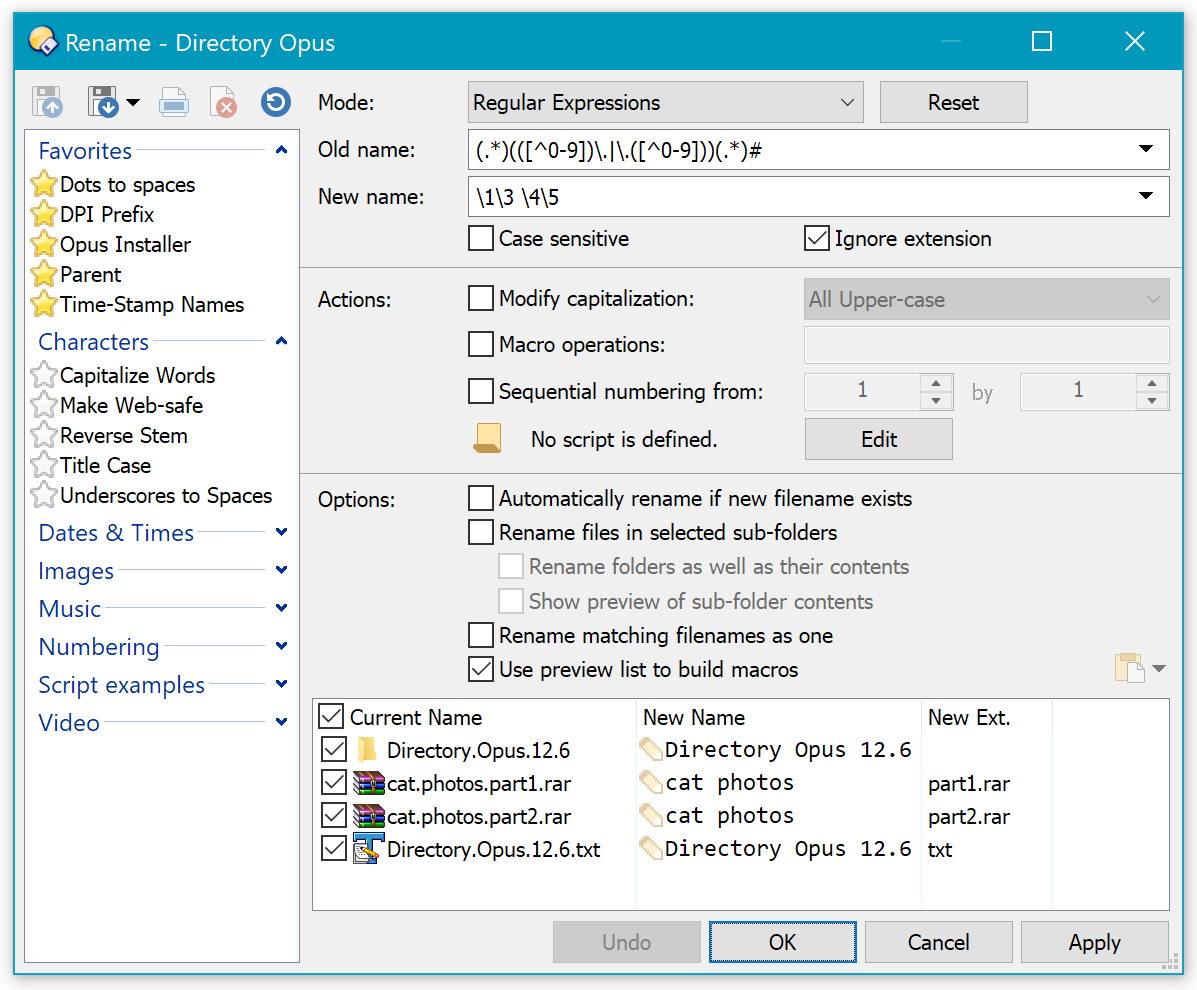The height and width of the screenshot is (990, 1197).
Task: Check Automatically rename if new filename exists
Action: (480, 498)
